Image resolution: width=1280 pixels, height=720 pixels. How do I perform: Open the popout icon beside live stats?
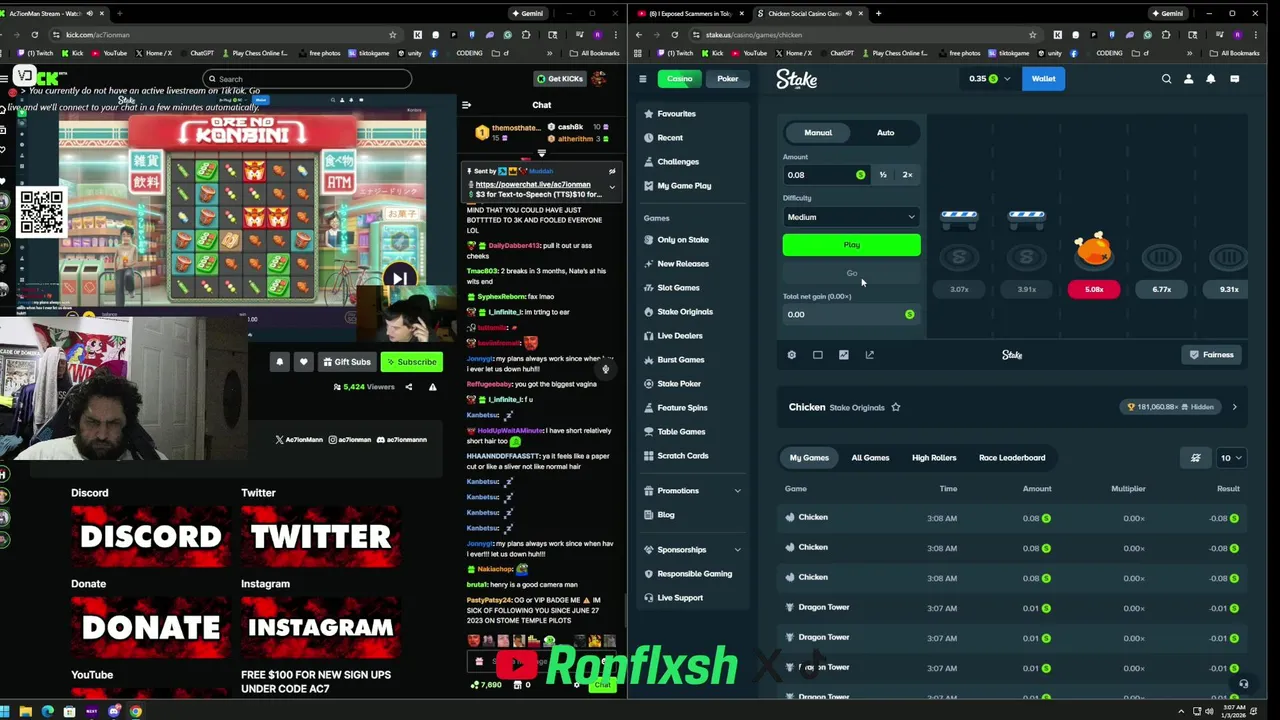pos(870,355)
